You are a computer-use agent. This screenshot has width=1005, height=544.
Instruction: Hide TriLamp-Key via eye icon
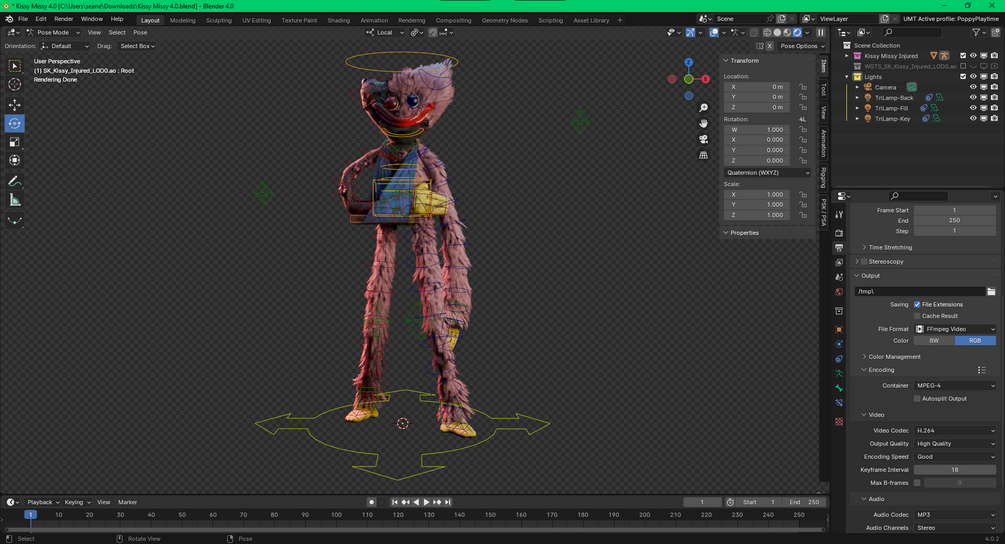[x=973, y=119]
